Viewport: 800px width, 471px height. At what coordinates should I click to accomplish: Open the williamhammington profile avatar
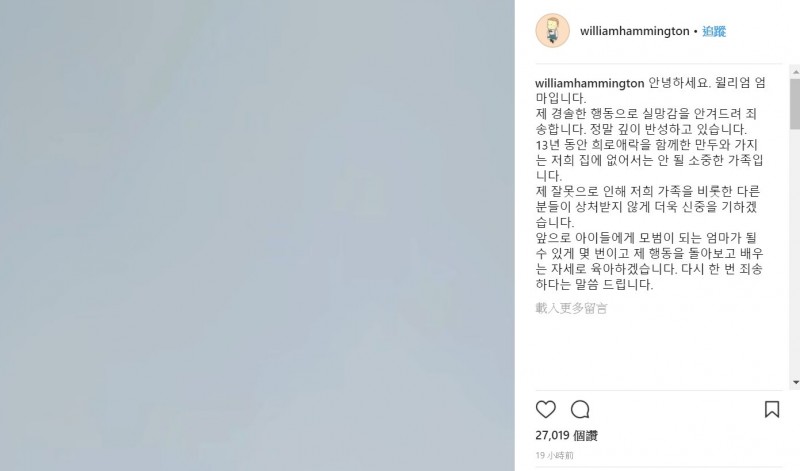point(552,31)
